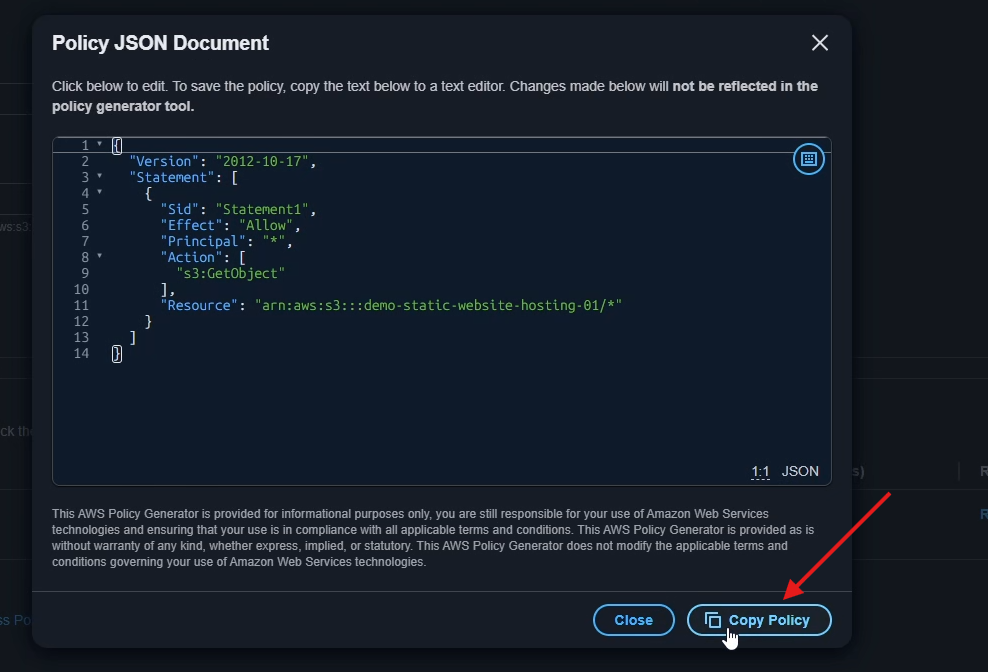Click the Copy Policy button

(759, 620)
